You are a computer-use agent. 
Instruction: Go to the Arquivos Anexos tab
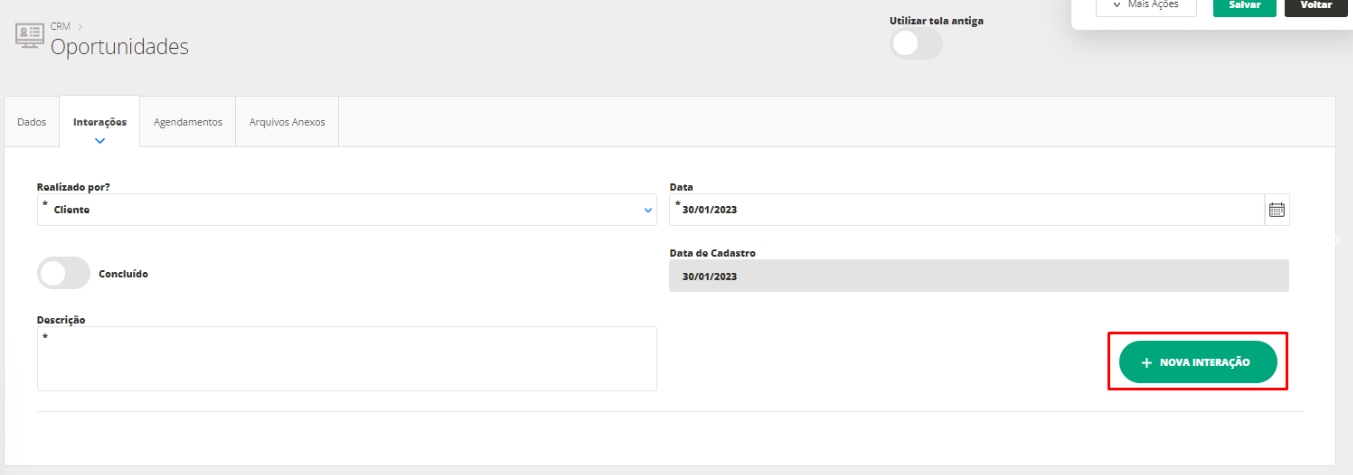click(287, 122)
